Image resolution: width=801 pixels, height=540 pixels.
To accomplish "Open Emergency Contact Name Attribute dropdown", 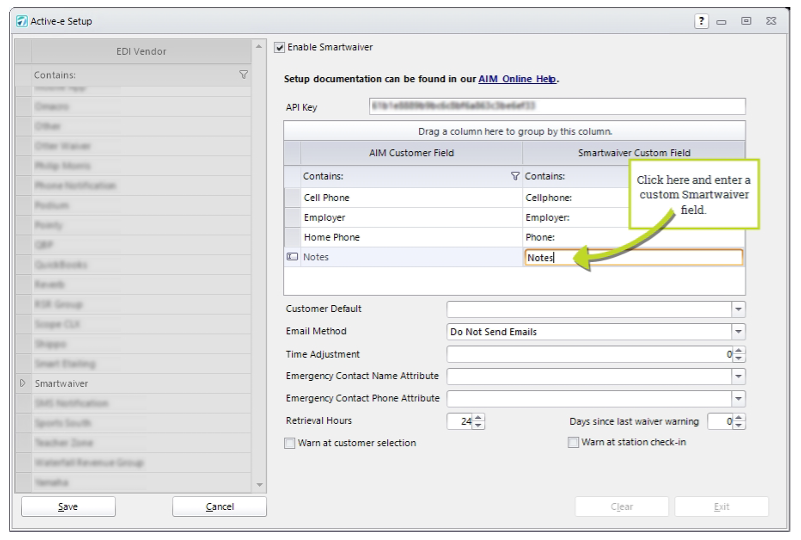I will click(x=738, y=377).
